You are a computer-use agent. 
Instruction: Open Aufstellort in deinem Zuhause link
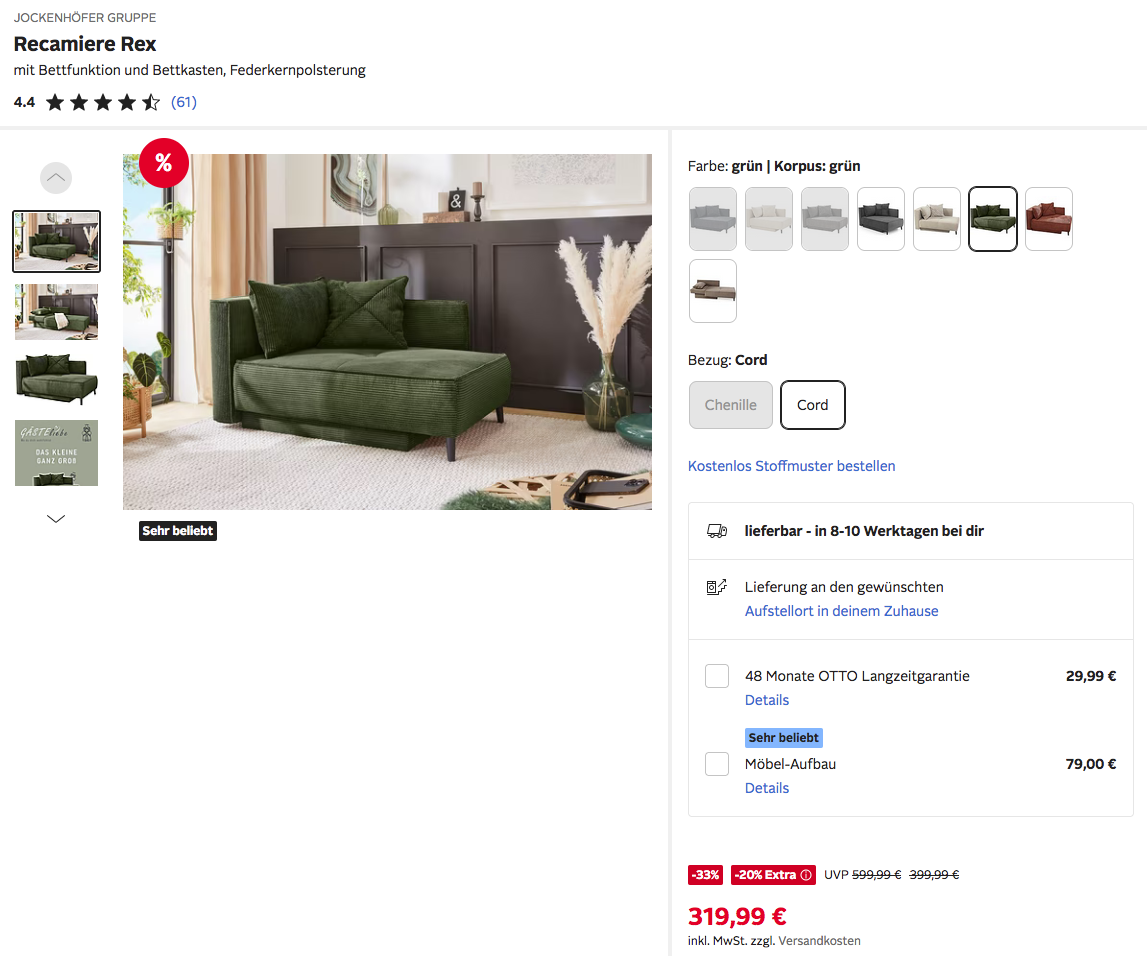click(841, 611)
